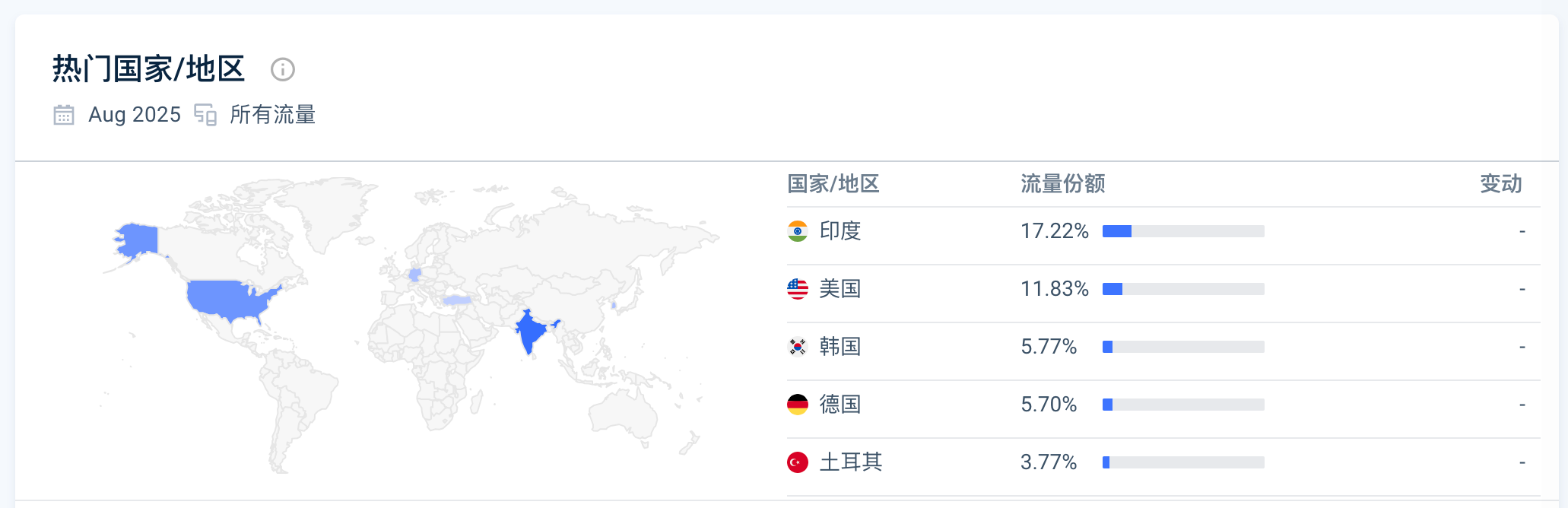Select the 韩国 country row label
Screen dimensions: 1568x508
[840, 347]
